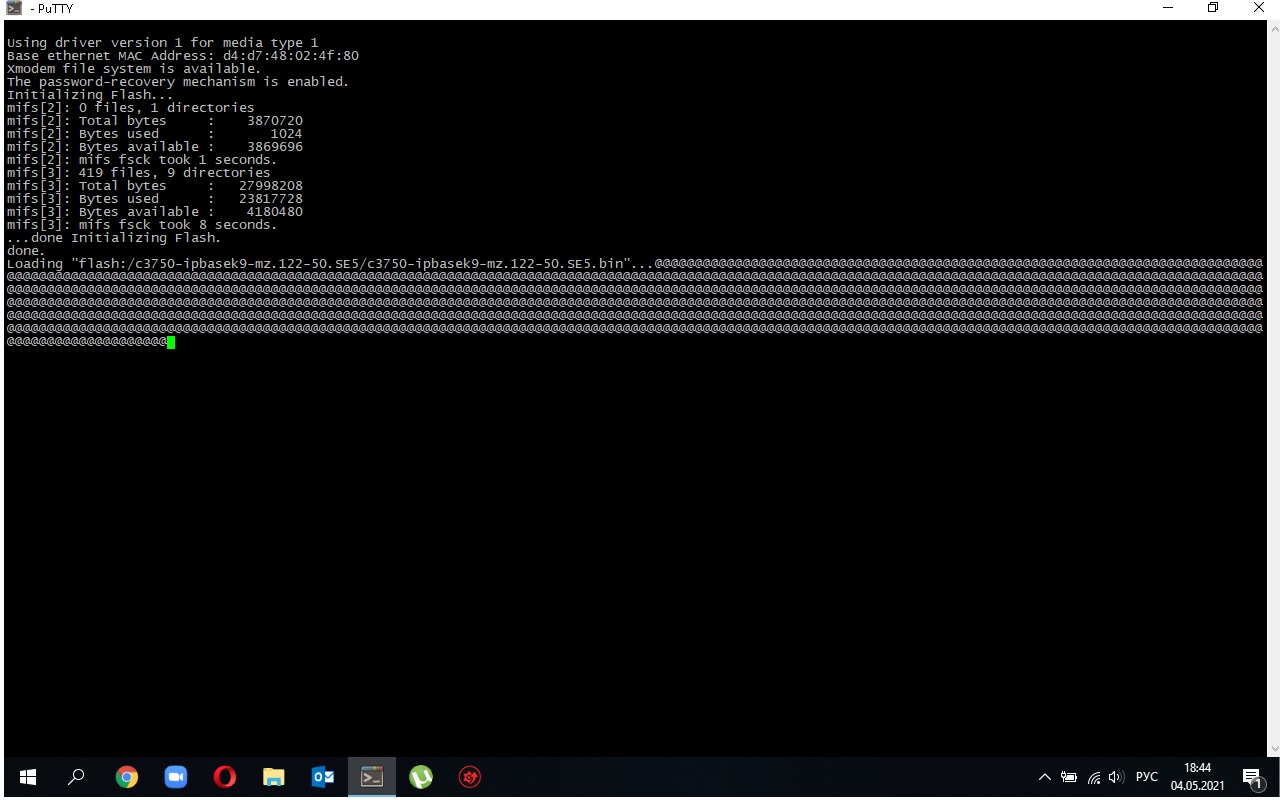Viewport: 1280px width, 800px height.
Task: Click the 'Base ethernet MAC Address' line
Action: point(182,56)
